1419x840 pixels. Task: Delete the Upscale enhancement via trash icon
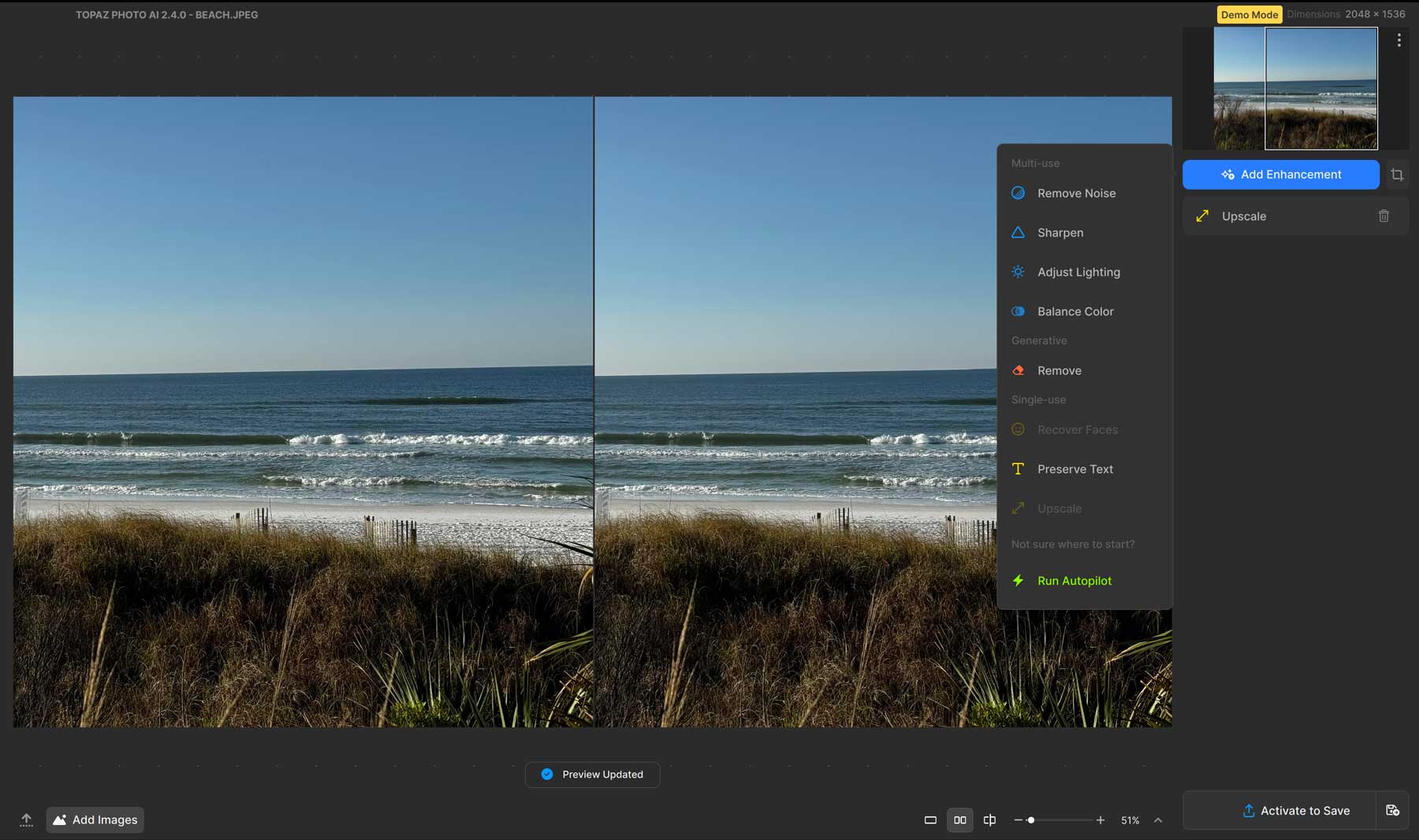tap(1384, 215)
